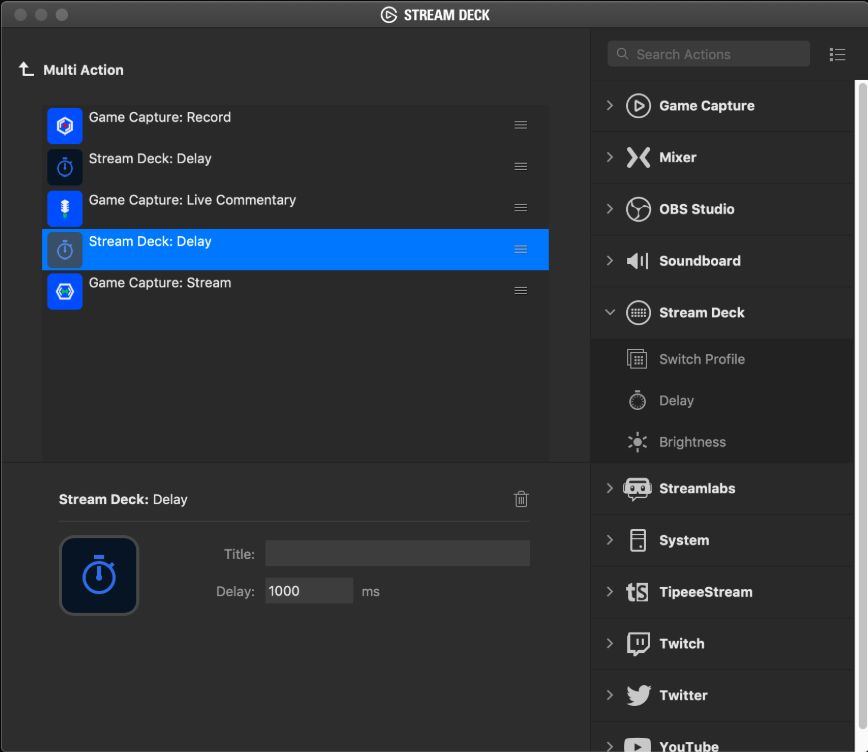868x752 pixels.
Task: Expand the TipeeeStream category
Action: click(x=609, y=591)
